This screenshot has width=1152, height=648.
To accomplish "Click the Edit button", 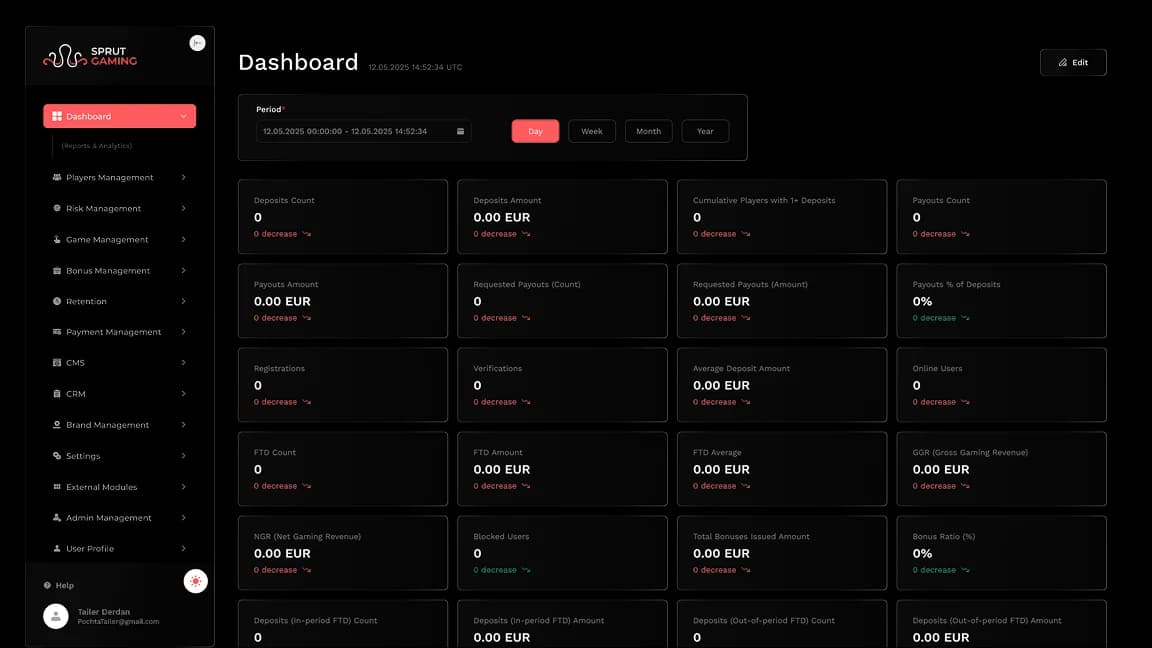I will 1073,61.
